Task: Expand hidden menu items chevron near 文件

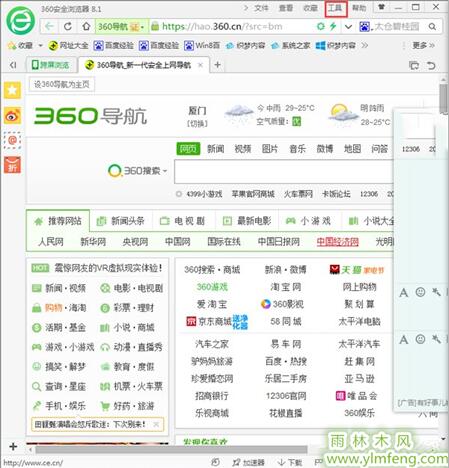Action: pos(246,8)
